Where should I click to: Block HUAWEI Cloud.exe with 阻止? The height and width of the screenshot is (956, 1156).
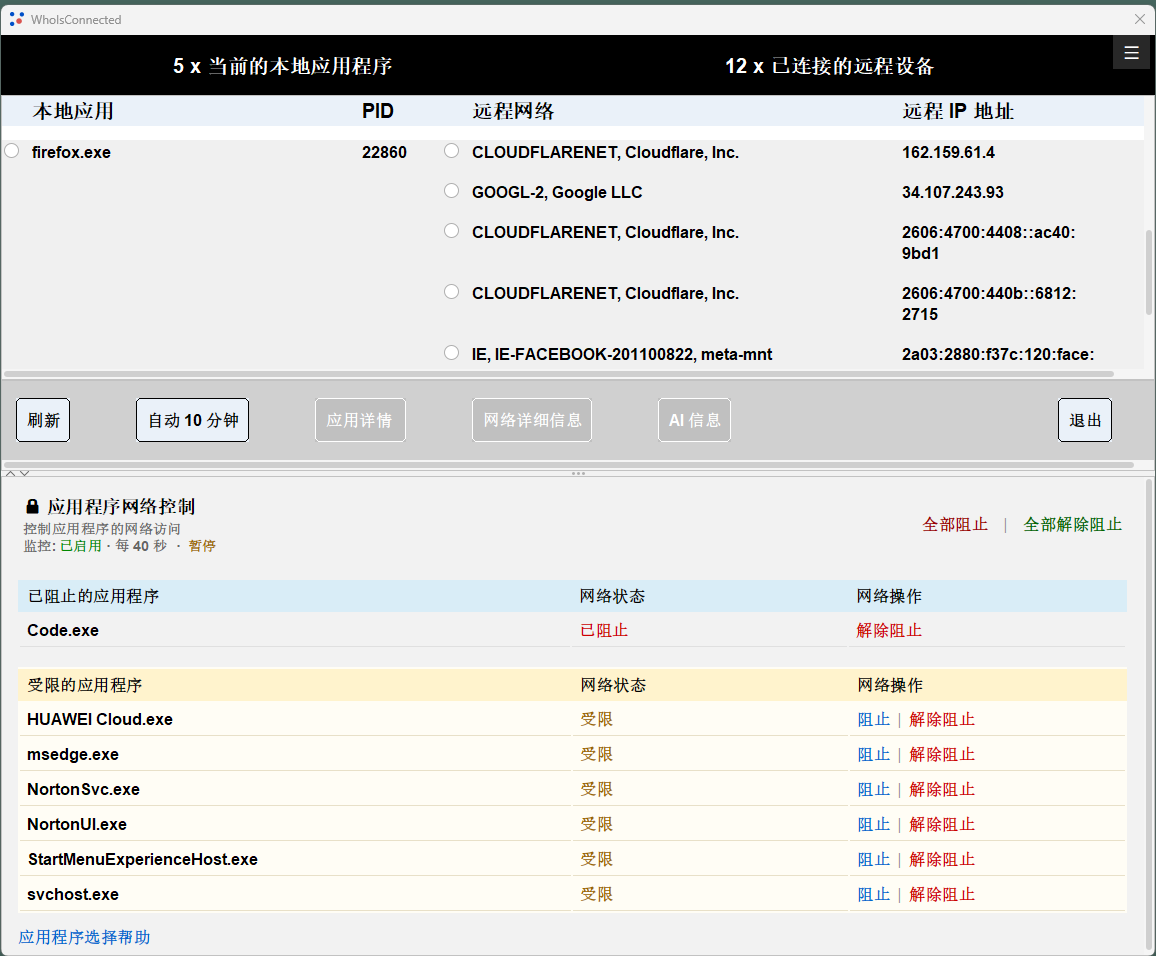pos(874,720)
